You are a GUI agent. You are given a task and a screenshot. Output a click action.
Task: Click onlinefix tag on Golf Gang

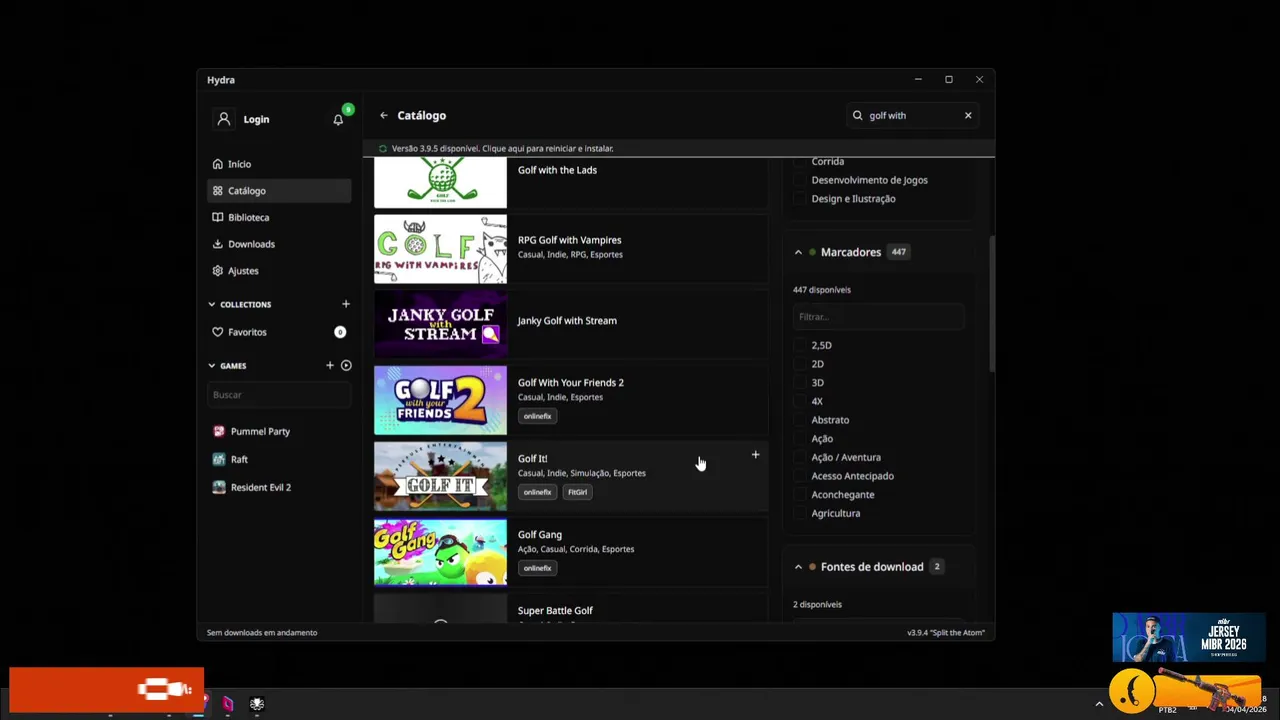pyautogui.click(x=537, y=568)
